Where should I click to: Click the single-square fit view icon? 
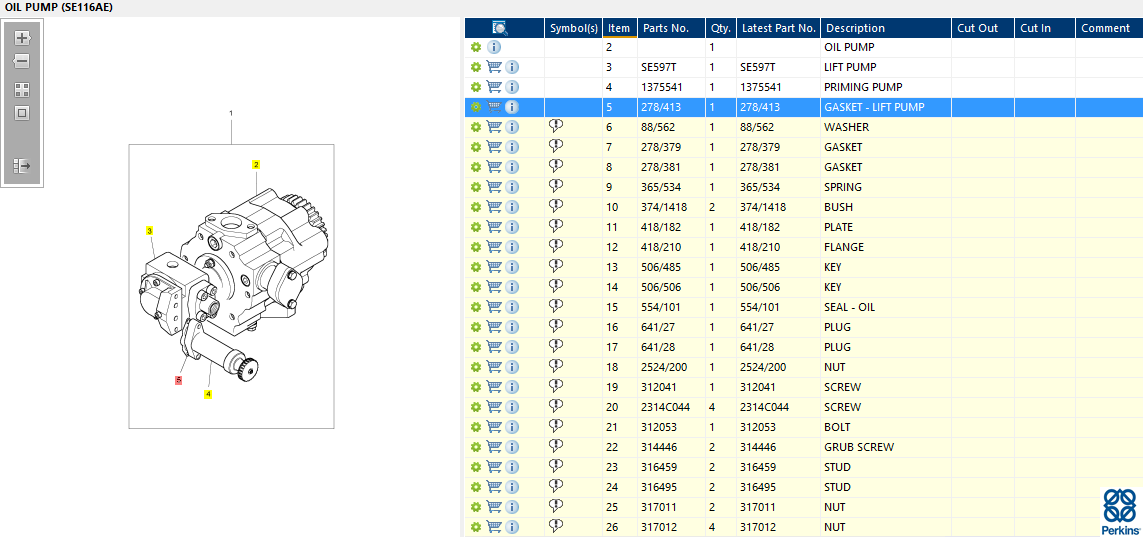point(22,113)
